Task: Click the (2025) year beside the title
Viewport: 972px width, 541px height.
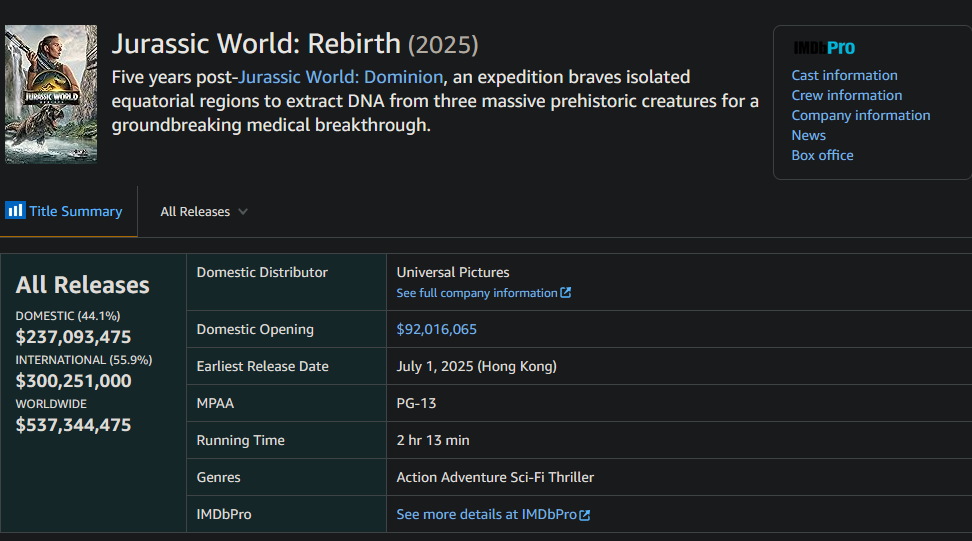Action: 443,45
